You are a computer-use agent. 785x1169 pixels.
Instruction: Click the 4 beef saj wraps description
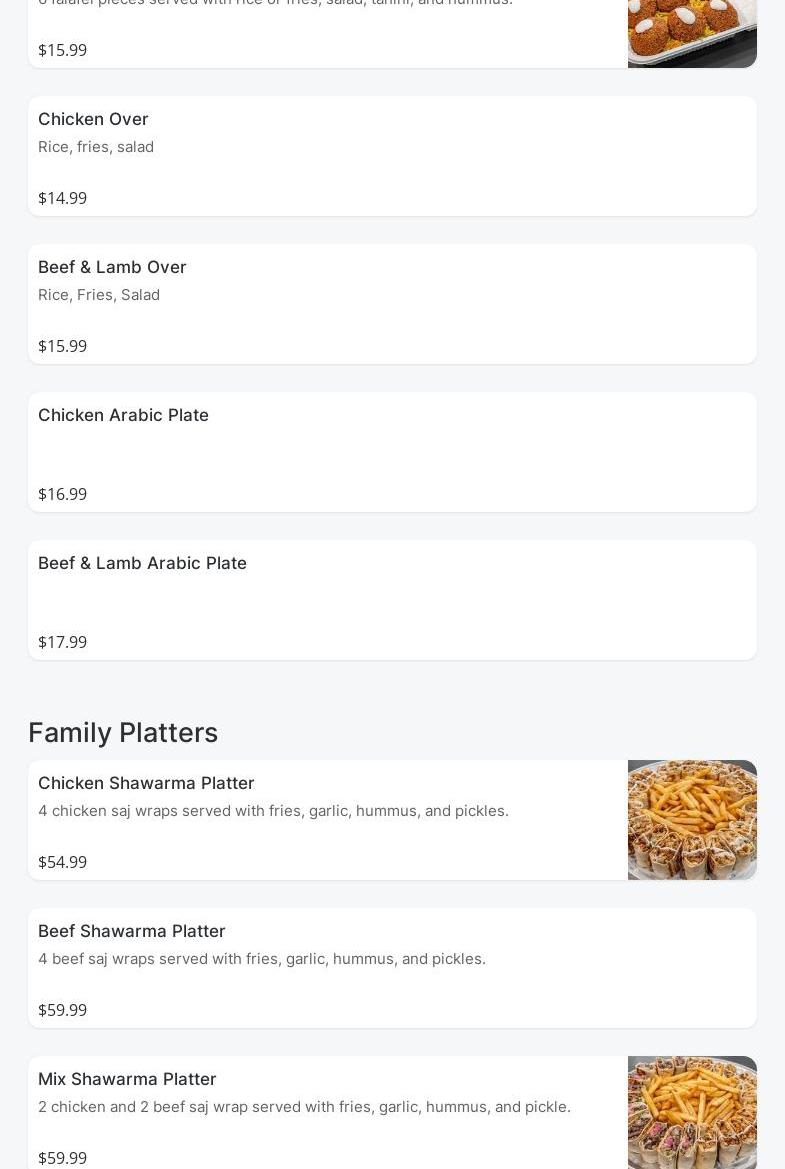pos(262,959)
